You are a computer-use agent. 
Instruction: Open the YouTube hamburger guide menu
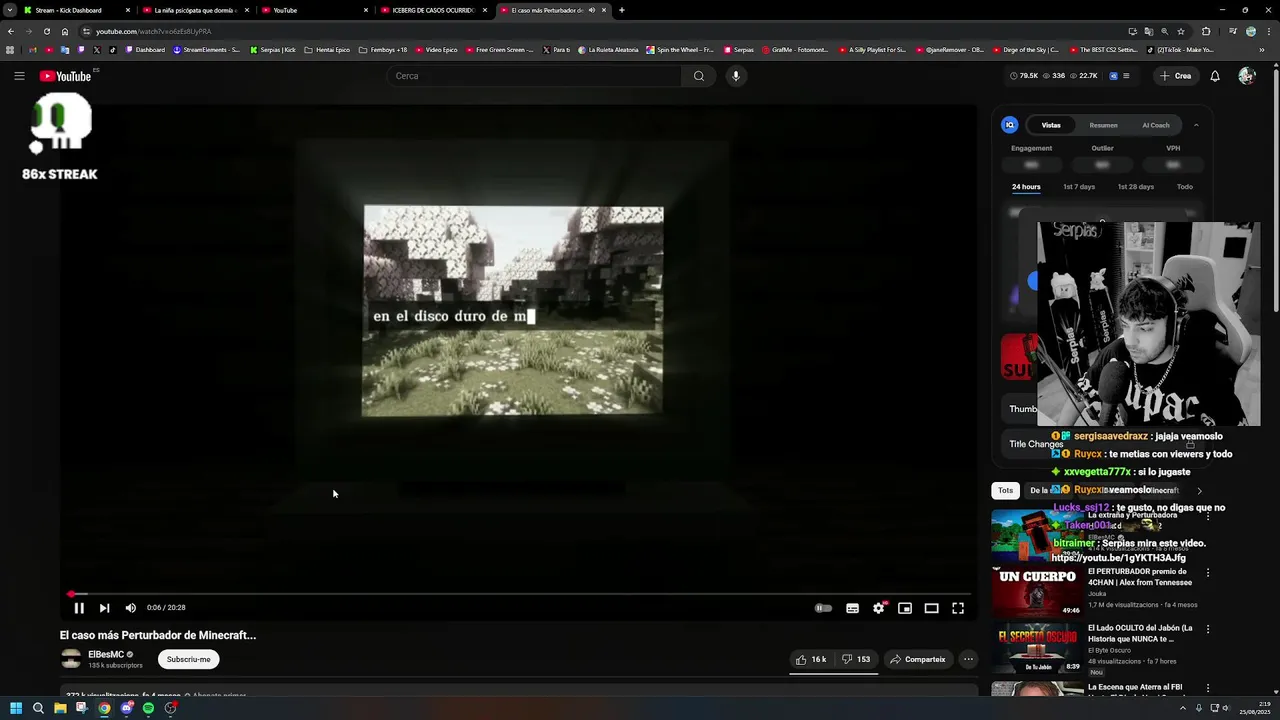click(19, 76)
